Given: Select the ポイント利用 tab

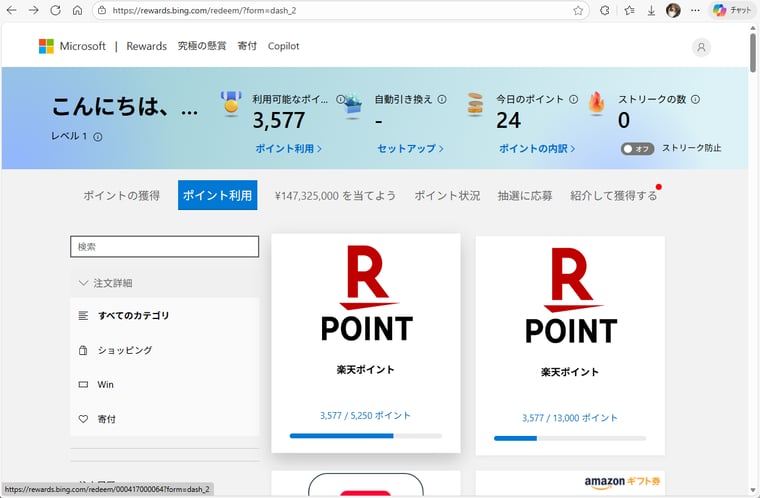Looking at the screenshot, I should tap(217, 195).
